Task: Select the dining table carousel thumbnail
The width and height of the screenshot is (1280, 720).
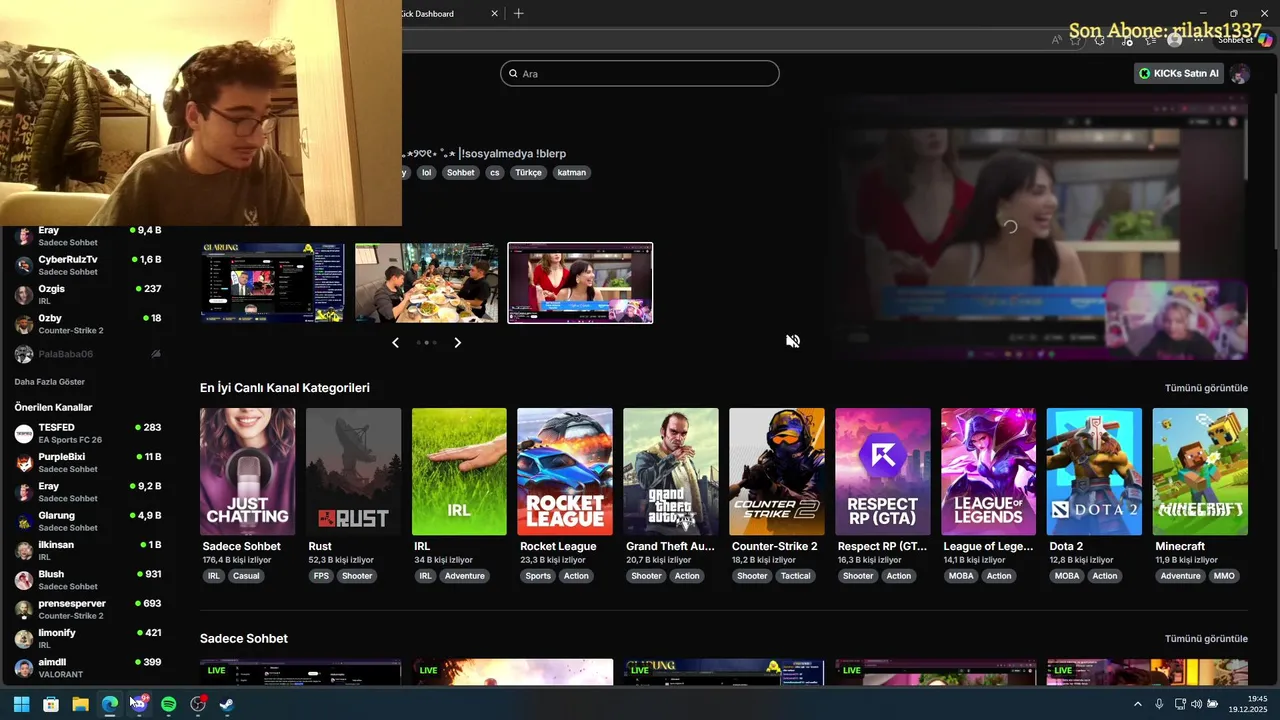Action: pyautogui.click(x=427, y=283)
